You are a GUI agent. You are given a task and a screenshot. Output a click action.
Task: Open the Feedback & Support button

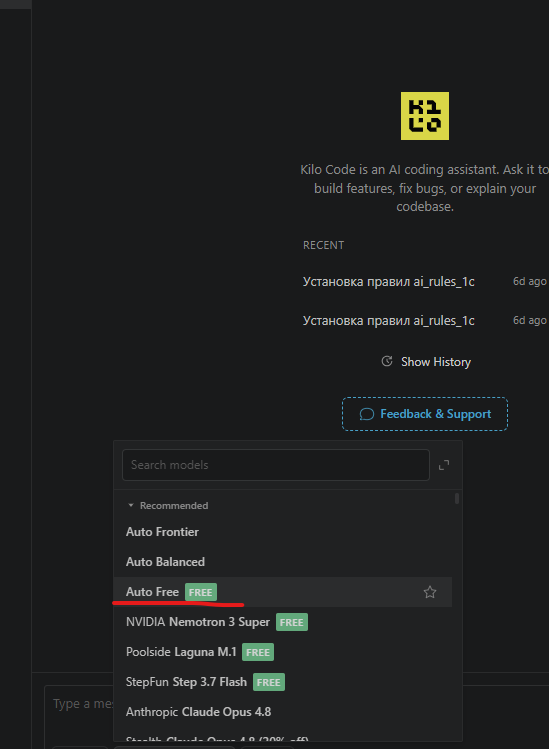tap(425, 414)
